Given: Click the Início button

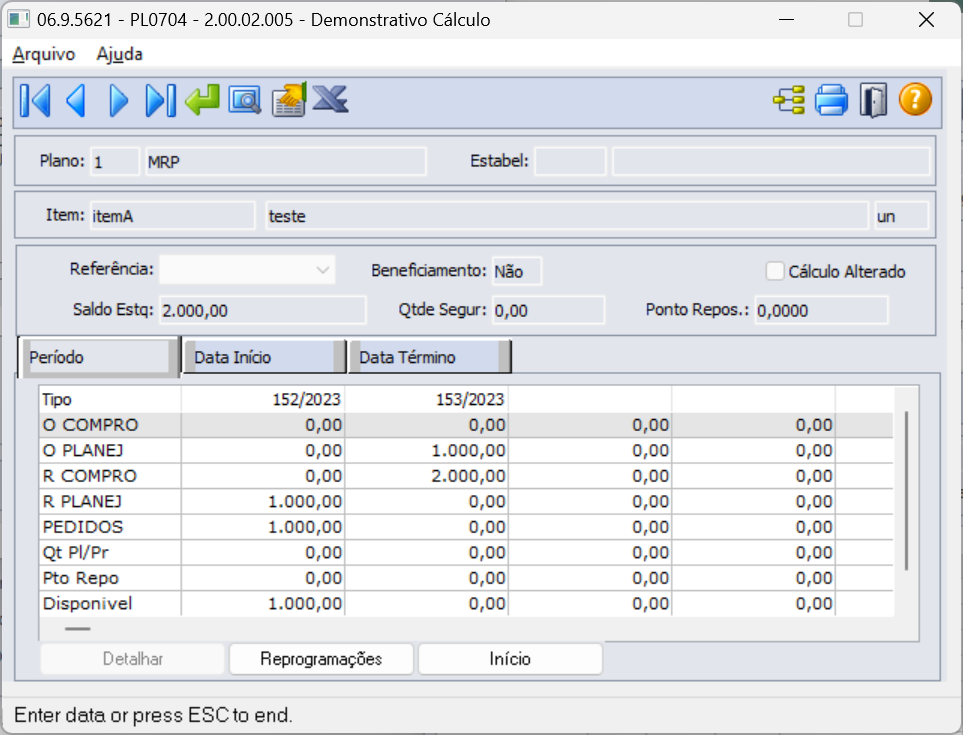Looking at the screenshot, I should coord(509,658).
